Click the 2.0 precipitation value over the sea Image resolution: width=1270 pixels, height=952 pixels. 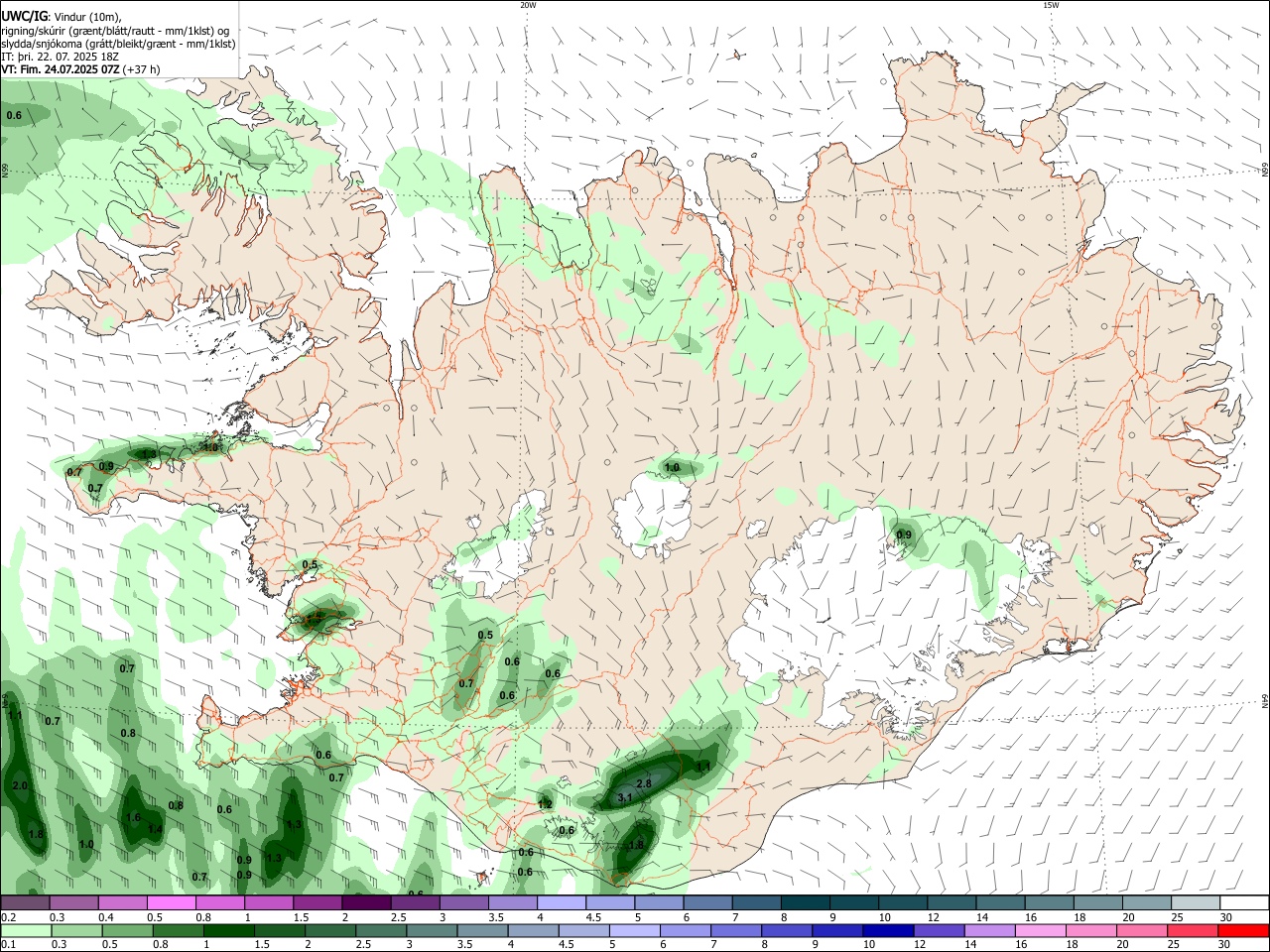20,785
